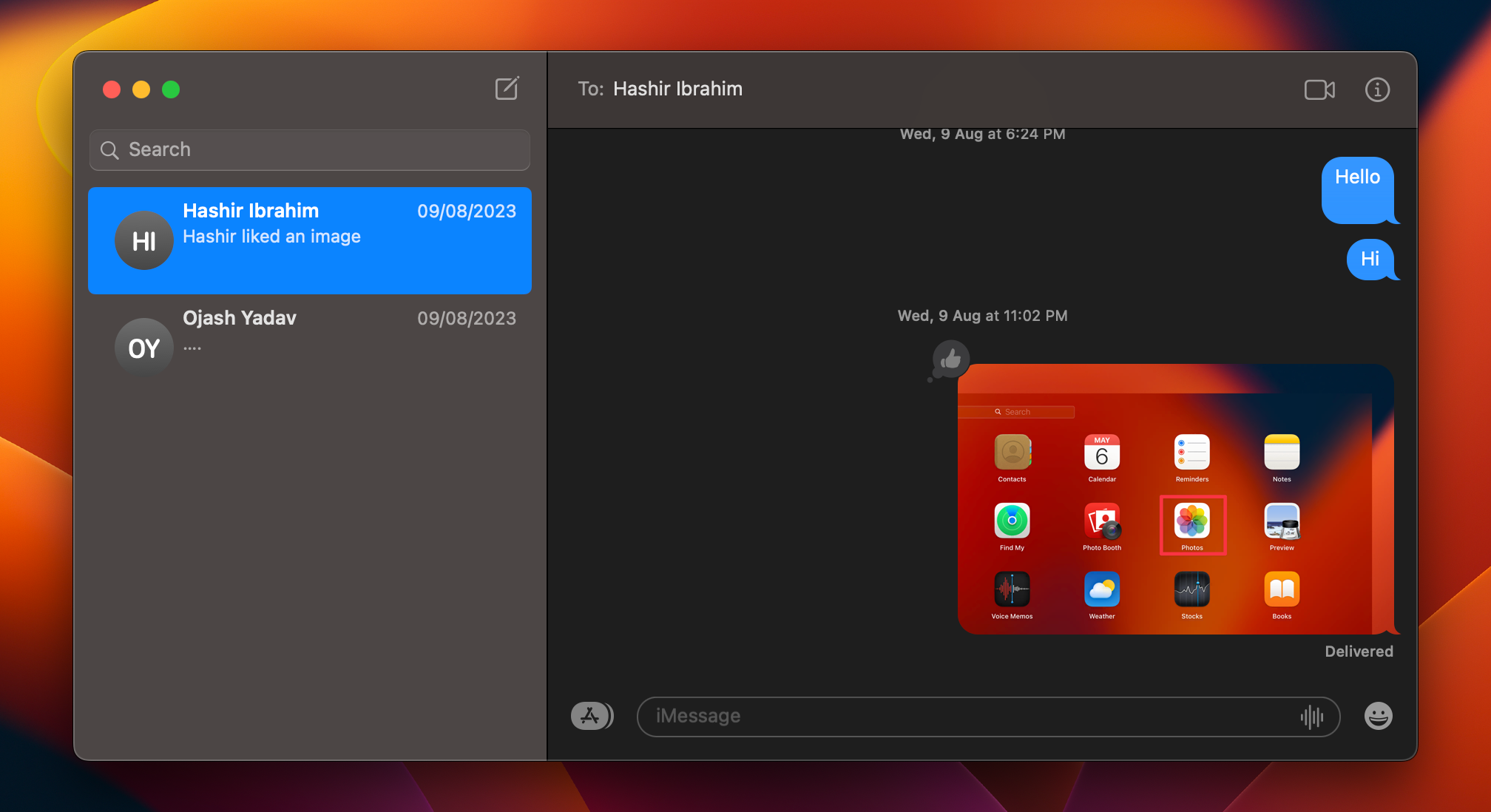The width and height of the screenshot is (1491, 812).
Task: Record an audio message with the waveform icon
Action: click(1313, 716)
